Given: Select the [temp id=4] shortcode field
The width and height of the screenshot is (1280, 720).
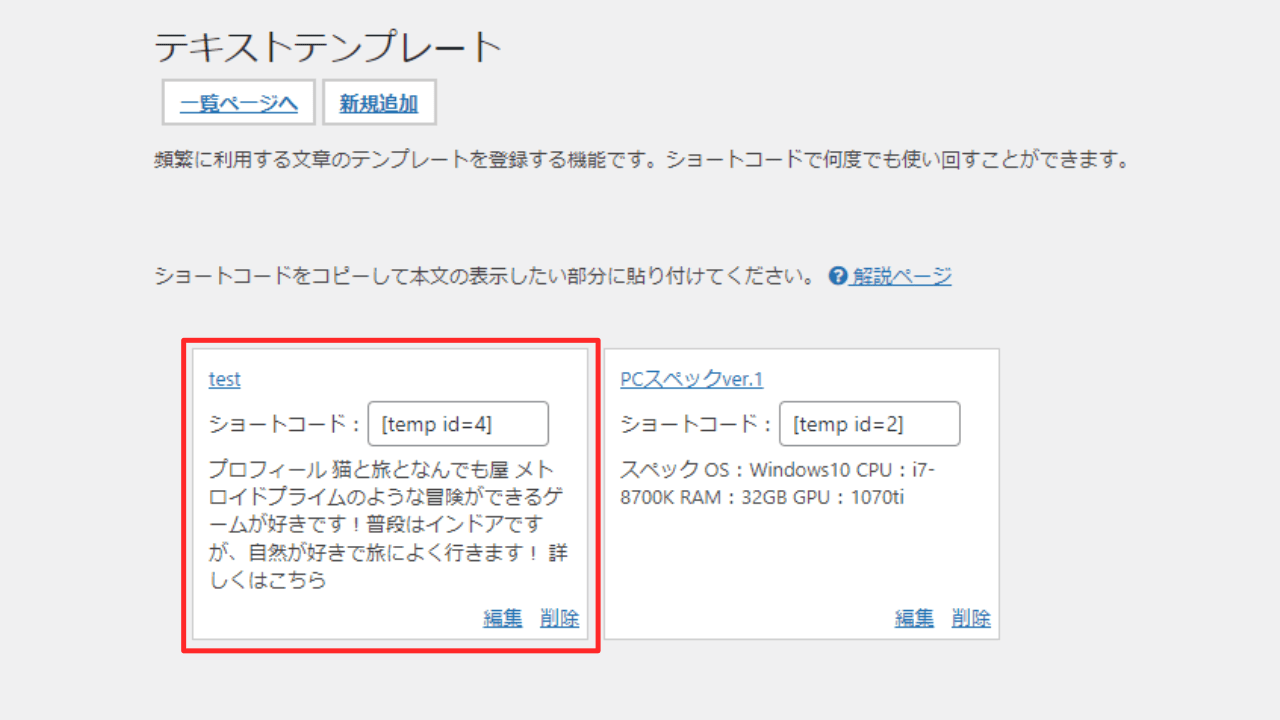Looking at the screenshot, I should click(458, 424).
